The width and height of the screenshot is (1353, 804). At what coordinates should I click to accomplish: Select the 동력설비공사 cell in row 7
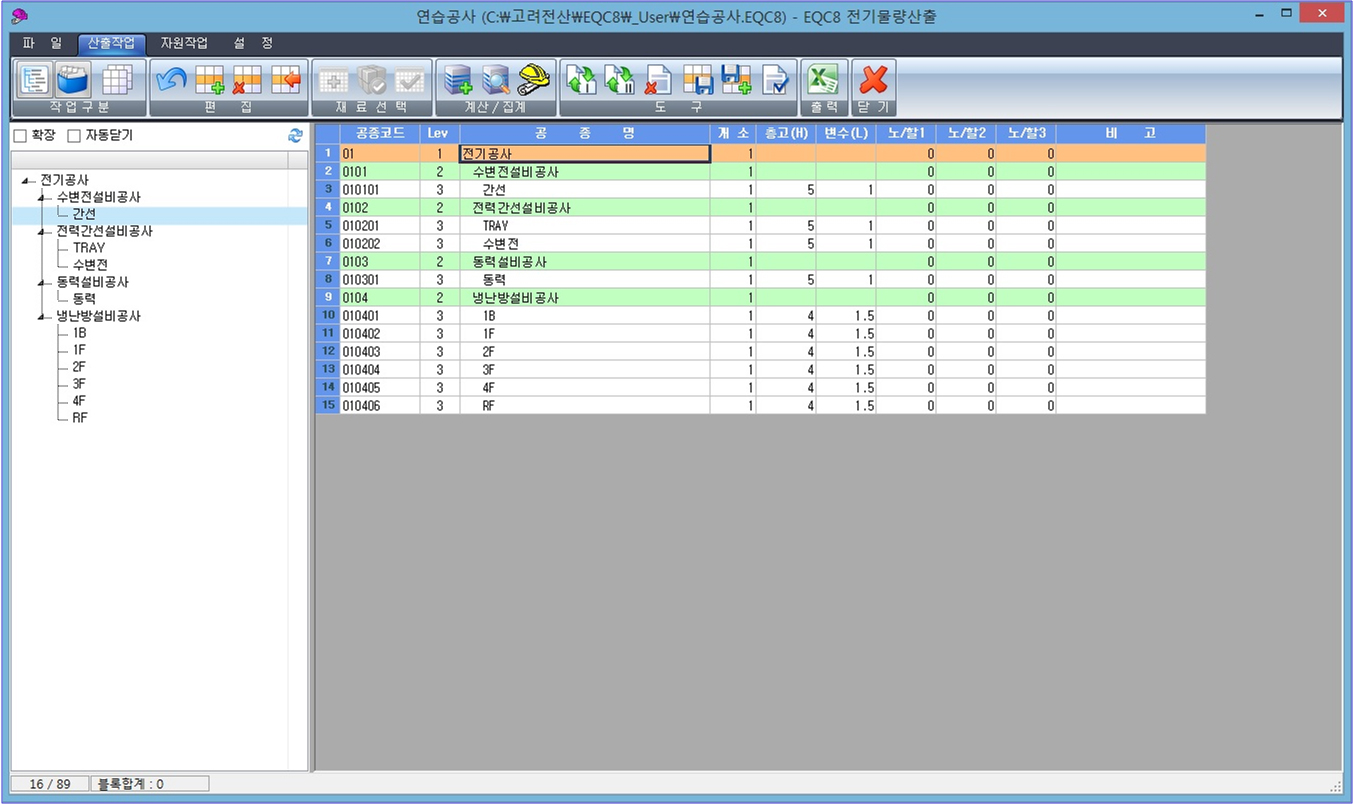tap(585, 262)
